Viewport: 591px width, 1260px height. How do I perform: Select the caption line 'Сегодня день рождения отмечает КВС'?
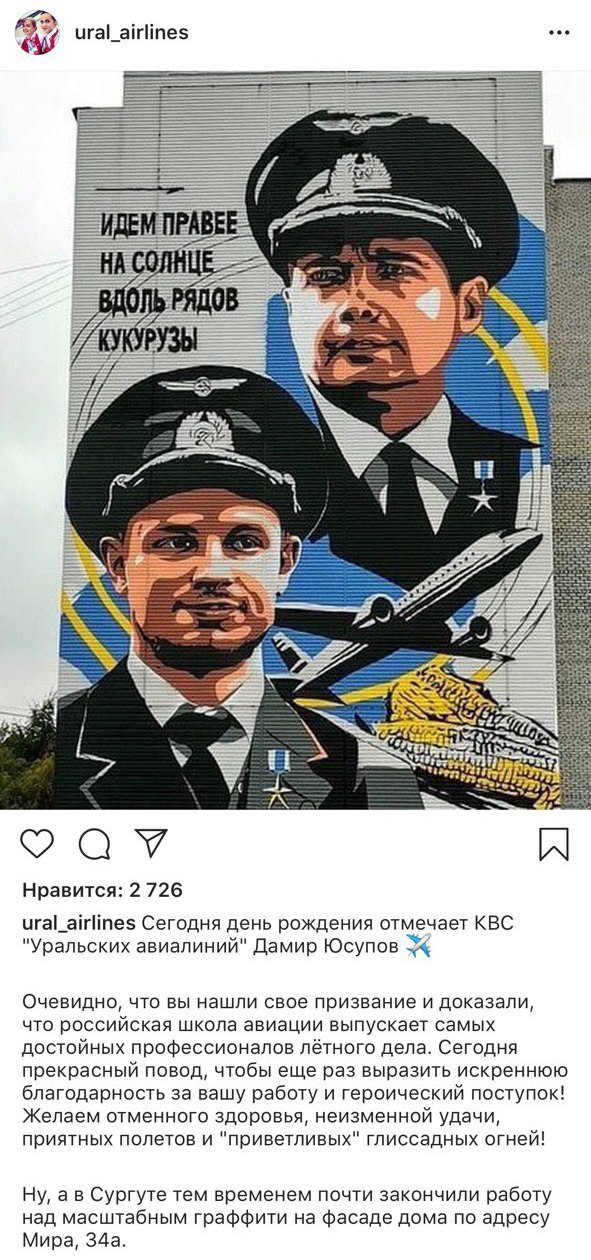pos(329,923)
